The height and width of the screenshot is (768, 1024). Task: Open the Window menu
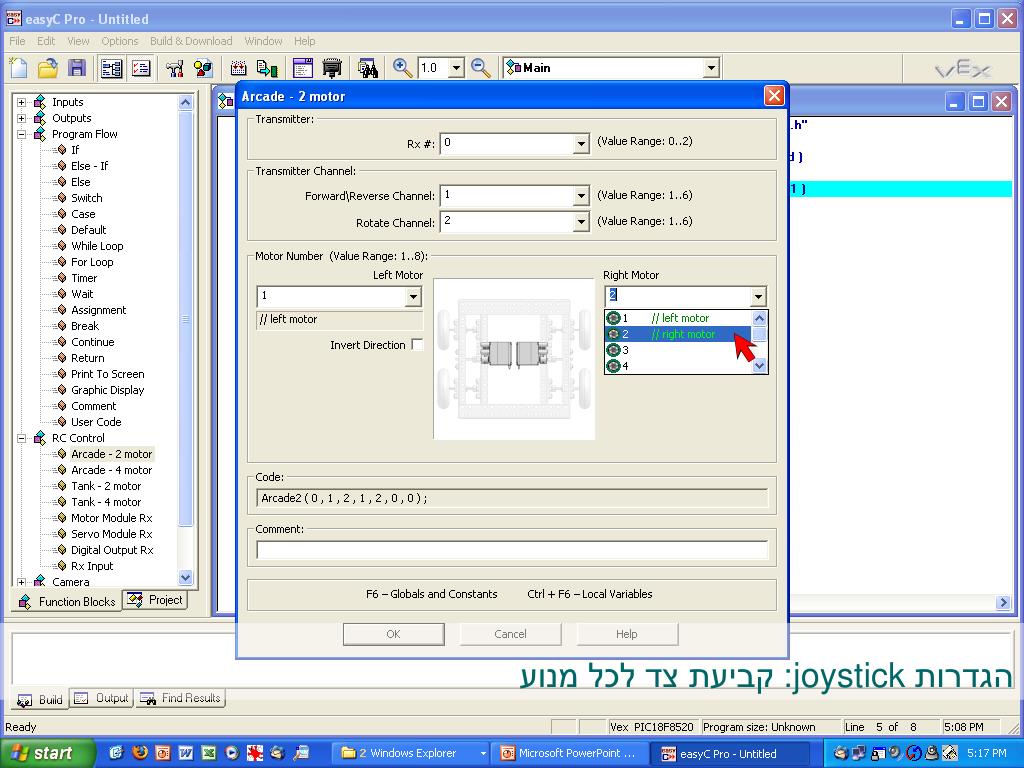[263, 41]
